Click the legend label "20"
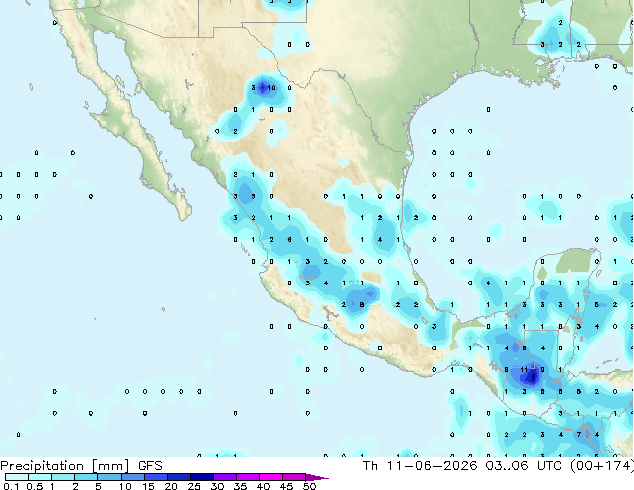This screenshot has height=490, width=634. pyautogui.click(x=171, y=486)
